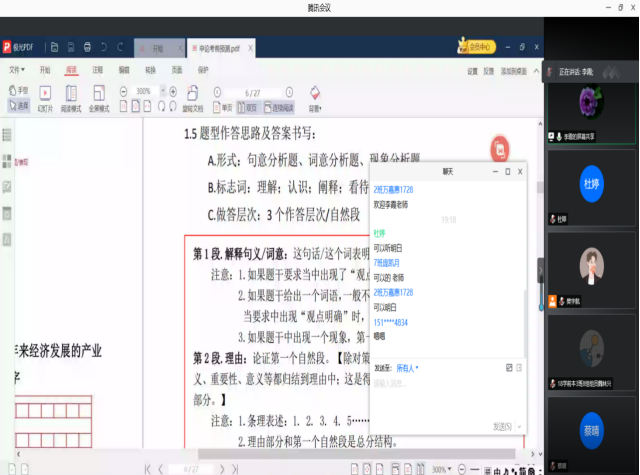The image size is (640, 475).
Task: Open the 注释 annotation tab
Action: [x=97, y=71]
